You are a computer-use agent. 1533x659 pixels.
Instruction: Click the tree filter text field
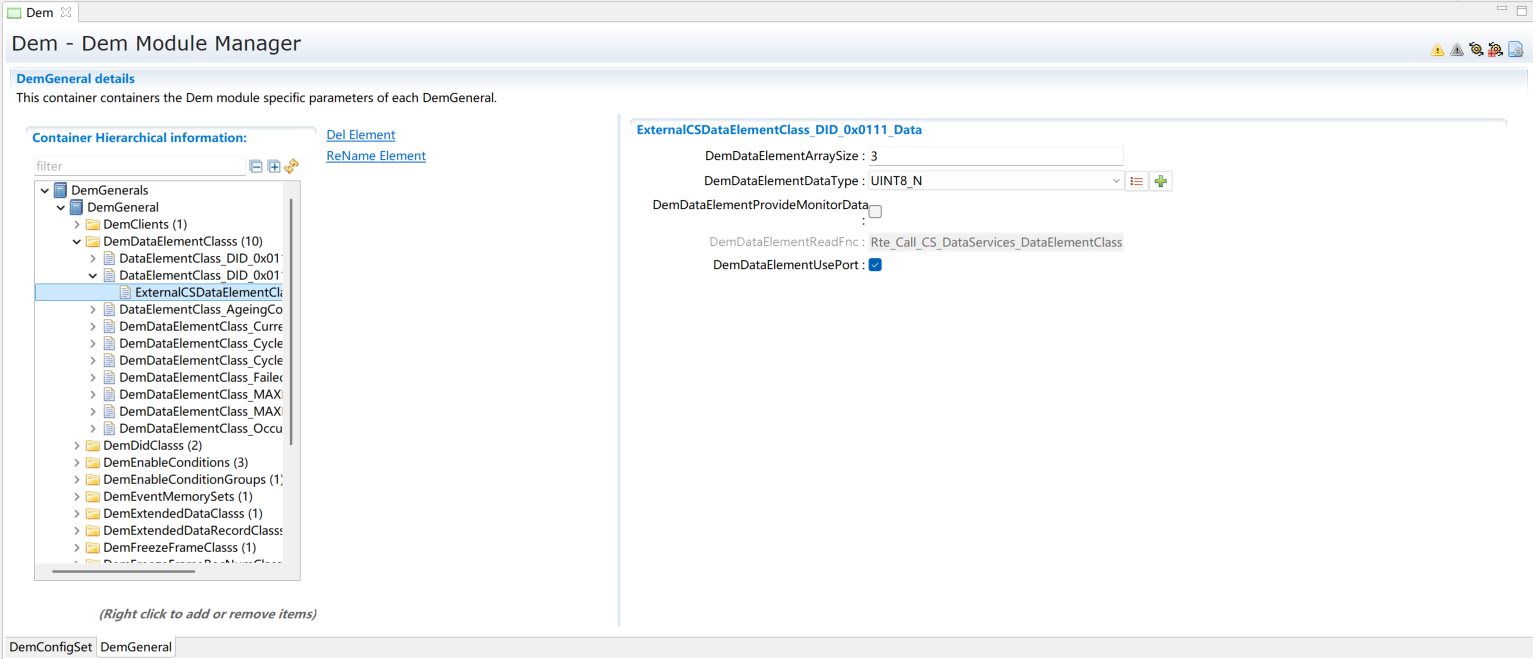(139, 167)
